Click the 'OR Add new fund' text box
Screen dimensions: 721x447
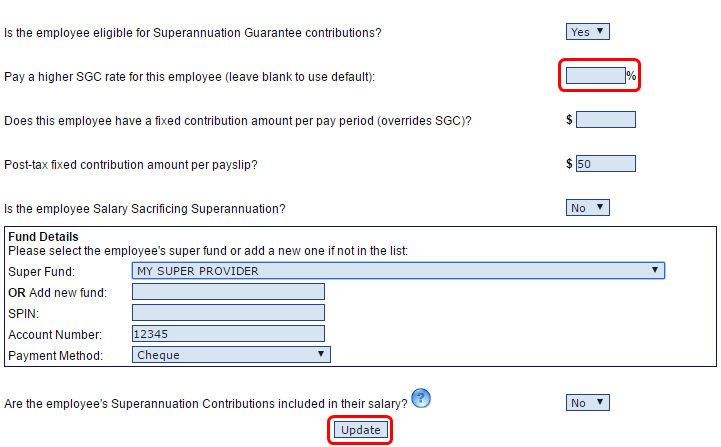(x=228, y=292)
